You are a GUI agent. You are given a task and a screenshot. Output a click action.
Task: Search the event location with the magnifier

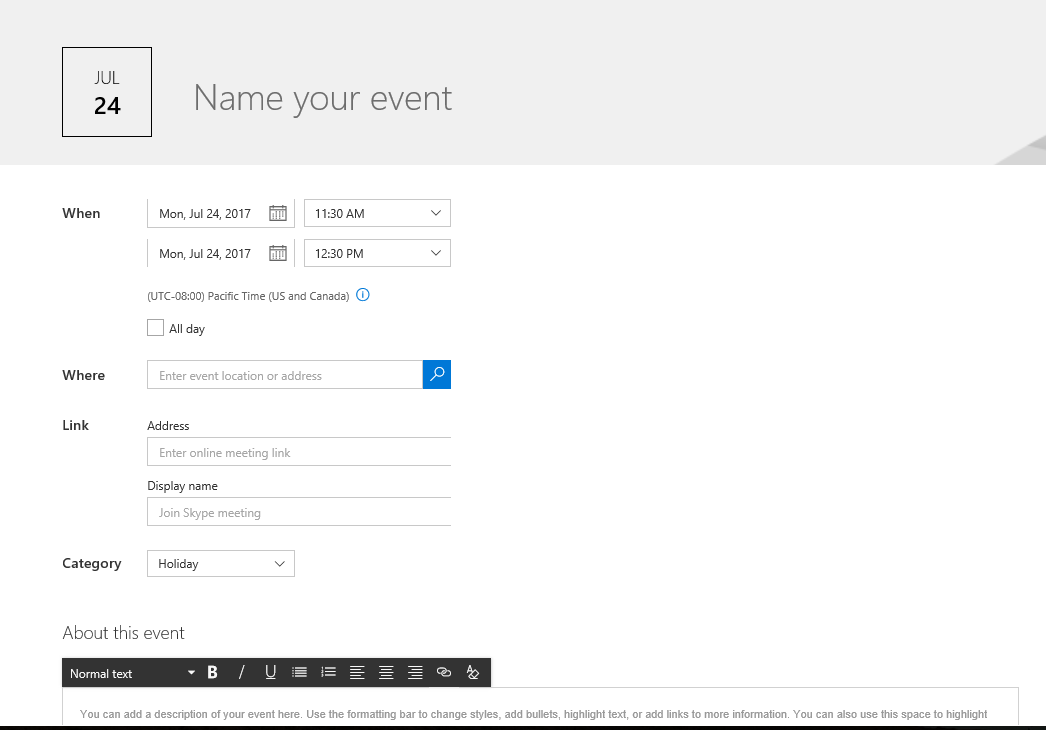click(437, 374)
